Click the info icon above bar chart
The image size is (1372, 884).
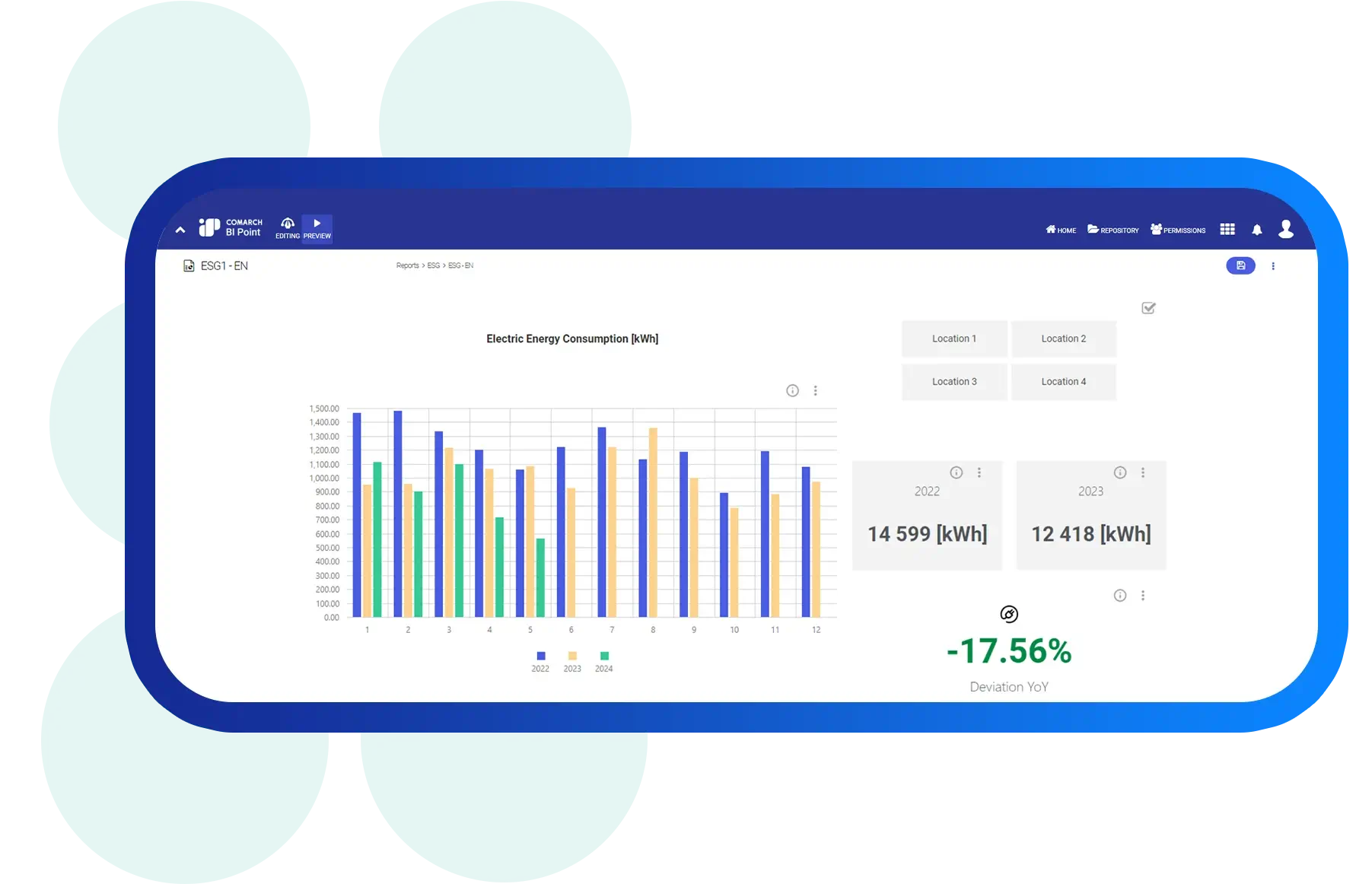pyautogui.click(x=792, y=390)
